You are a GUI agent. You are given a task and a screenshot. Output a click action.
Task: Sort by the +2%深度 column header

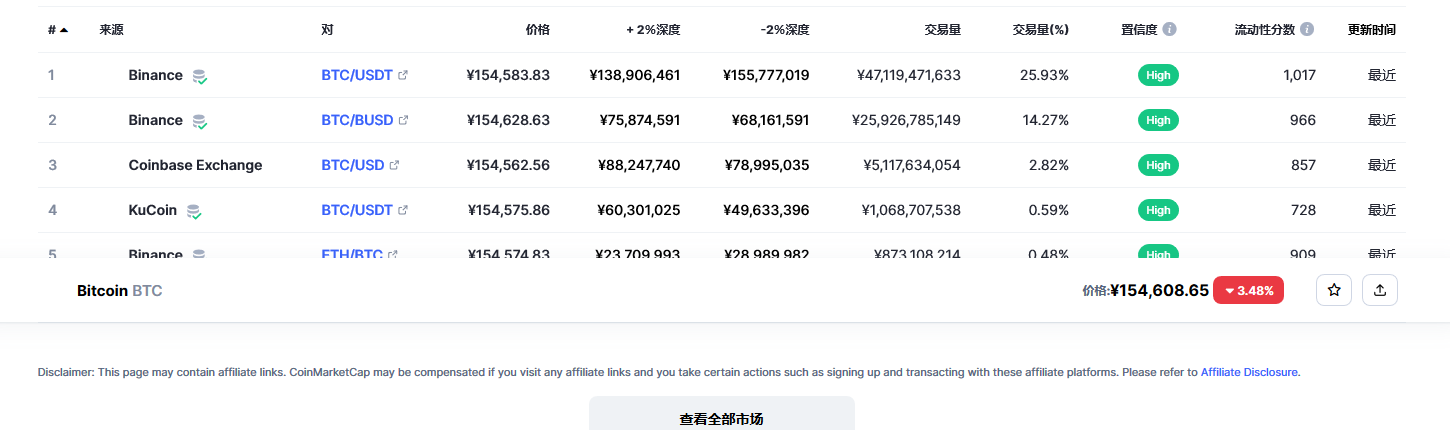pos(653,30)
